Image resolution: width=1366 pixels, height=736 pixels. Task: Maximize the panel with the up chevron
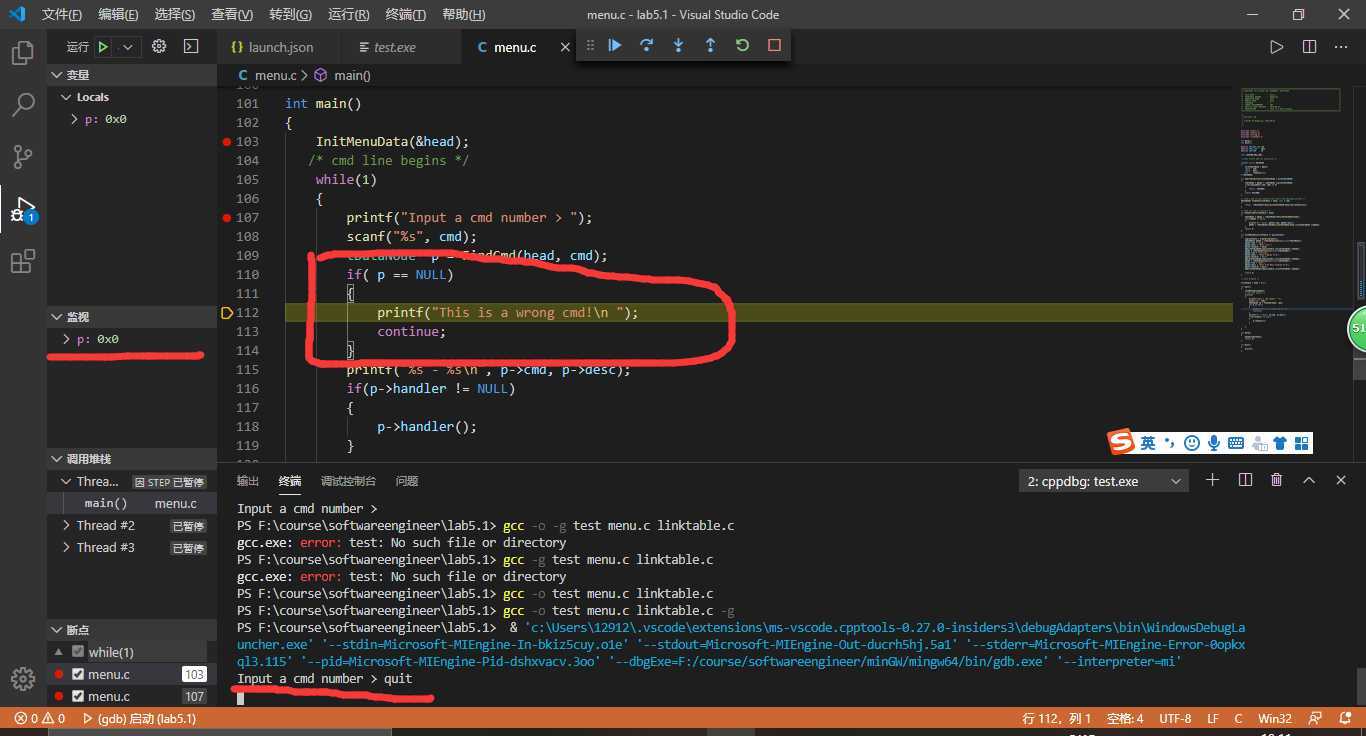(1309, 480)
